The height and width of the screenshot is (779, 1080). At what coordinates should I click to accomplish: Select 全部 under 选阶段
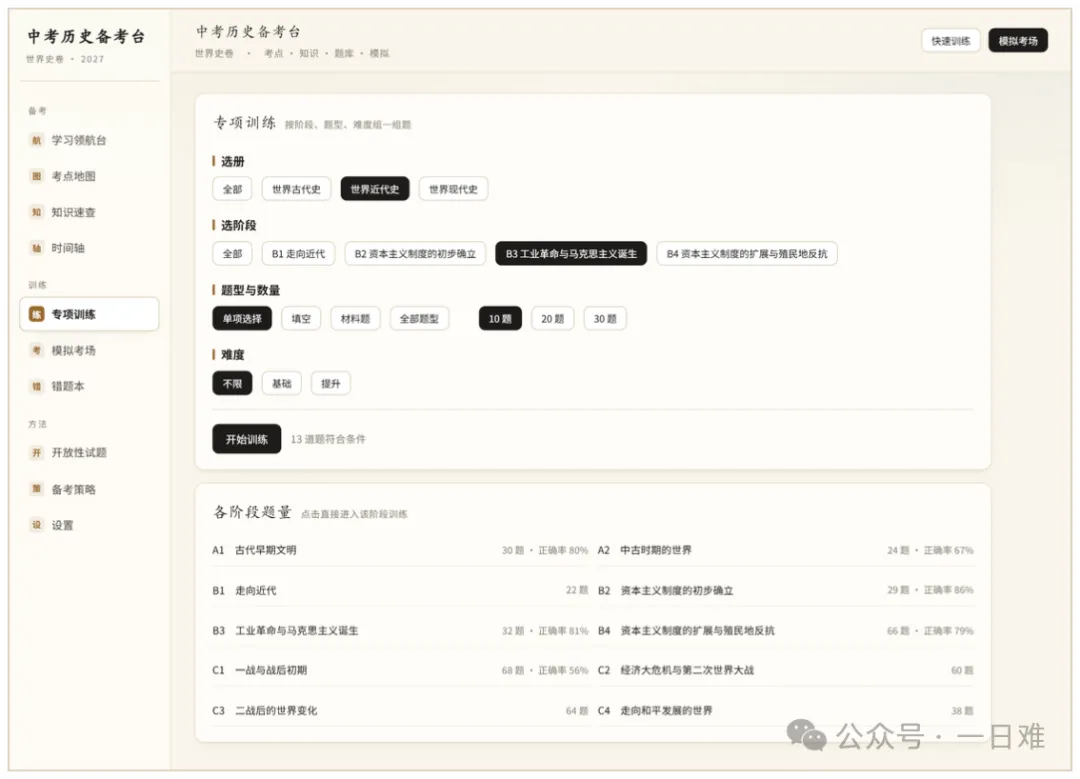[233, 253]
